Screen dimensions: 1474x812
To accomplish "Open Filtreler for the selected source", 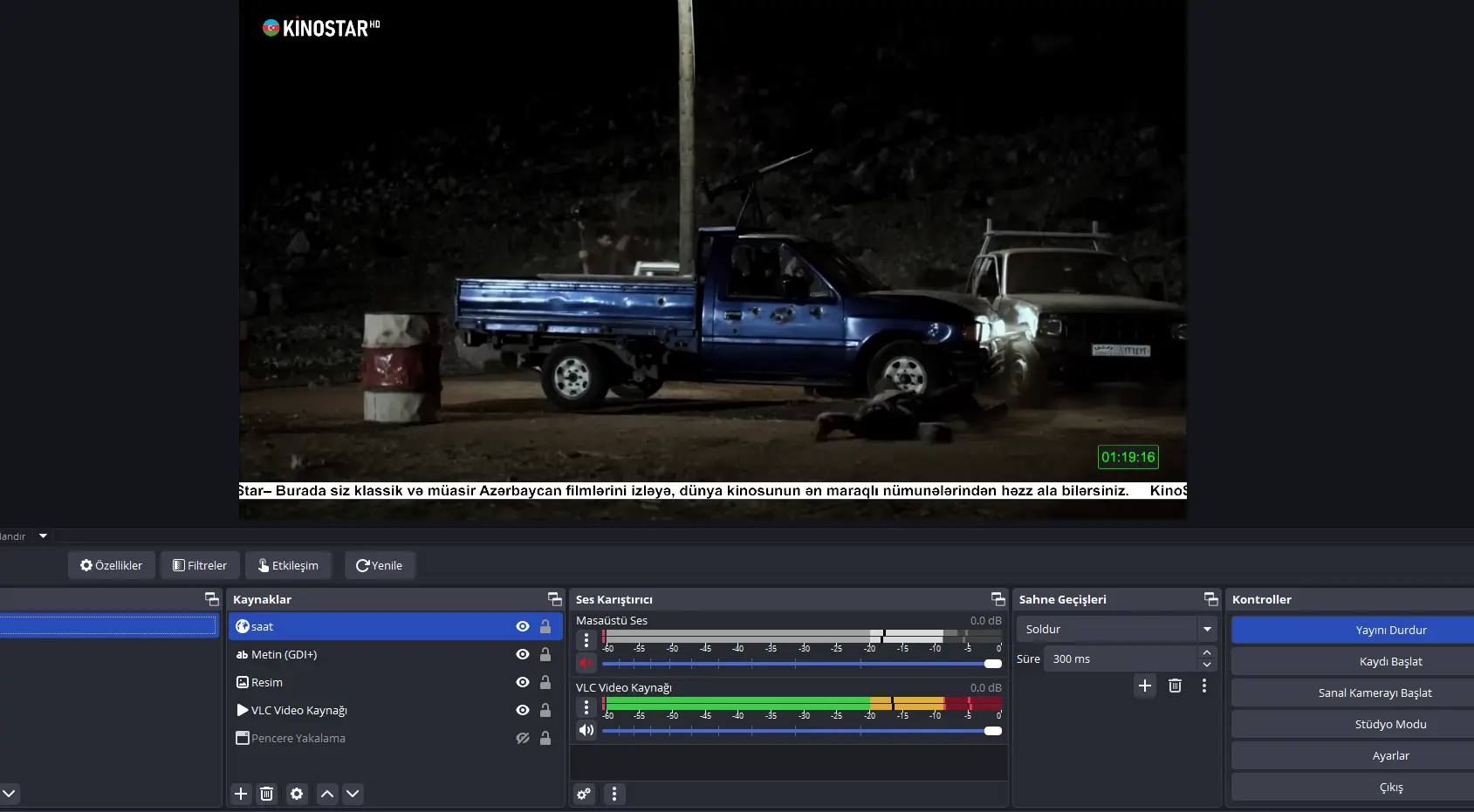I will [x=200, y=565].
